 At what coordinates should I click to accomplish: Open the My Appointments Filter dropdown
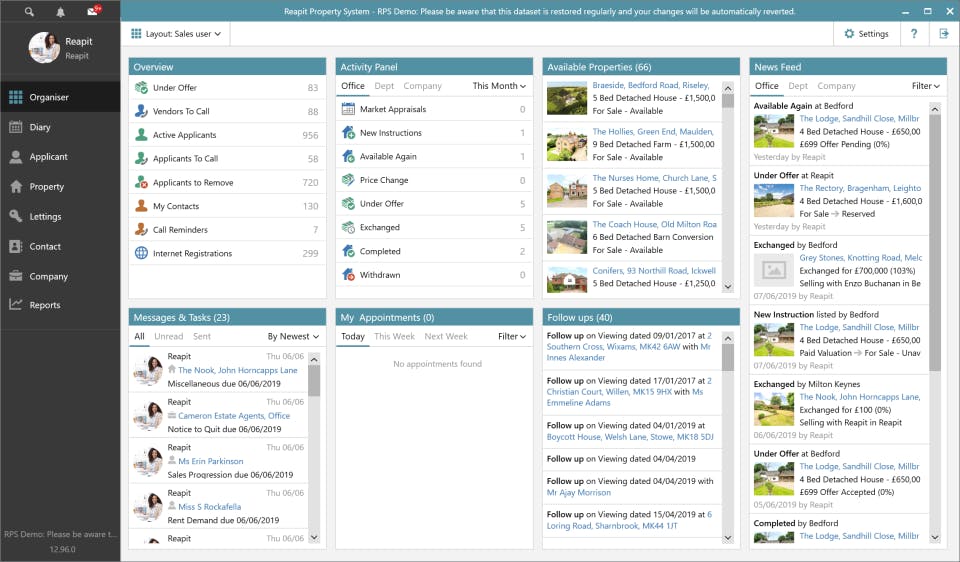pos(512,336)
